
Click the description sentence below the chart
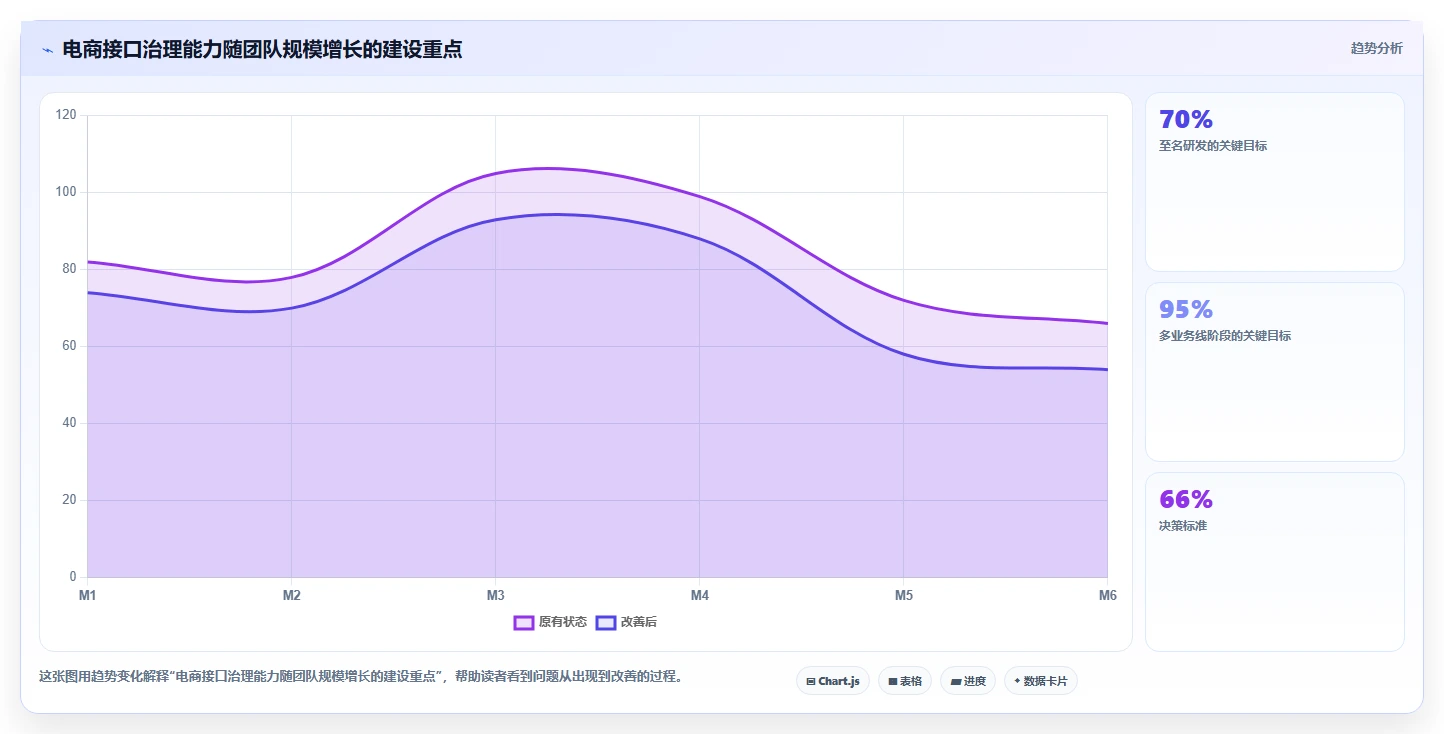pos(363,677)
